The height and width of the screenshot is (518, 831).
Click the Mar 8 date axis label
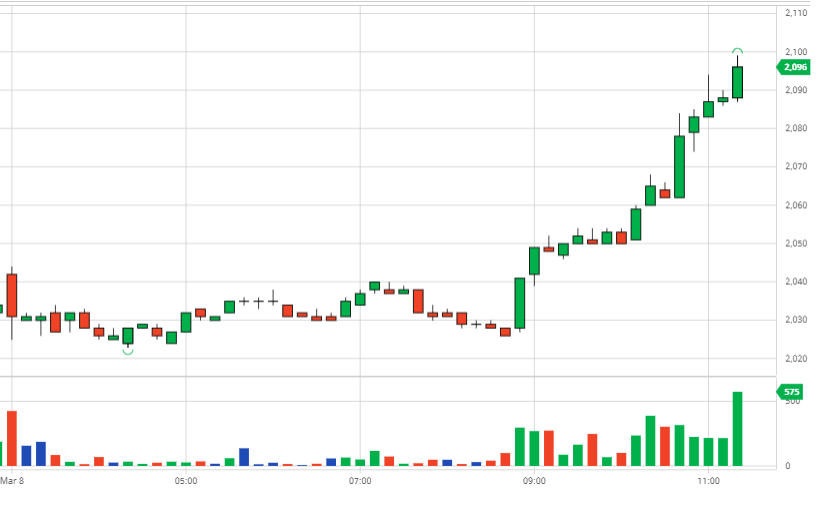point(12,481)
